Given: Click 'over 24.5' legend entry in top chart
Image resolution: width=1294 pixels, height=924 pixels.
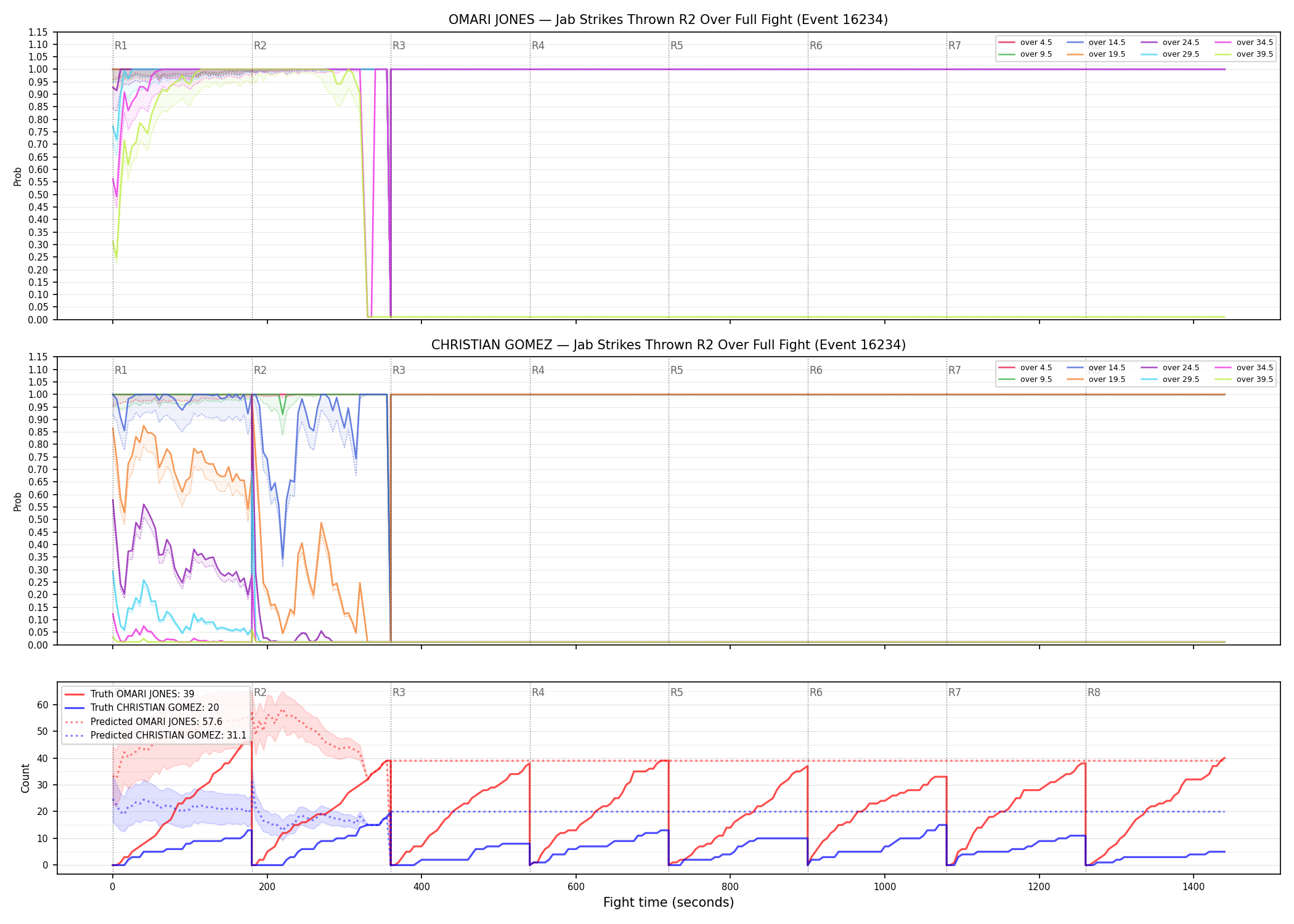Looking at the screenshot, I should 1170,43.
